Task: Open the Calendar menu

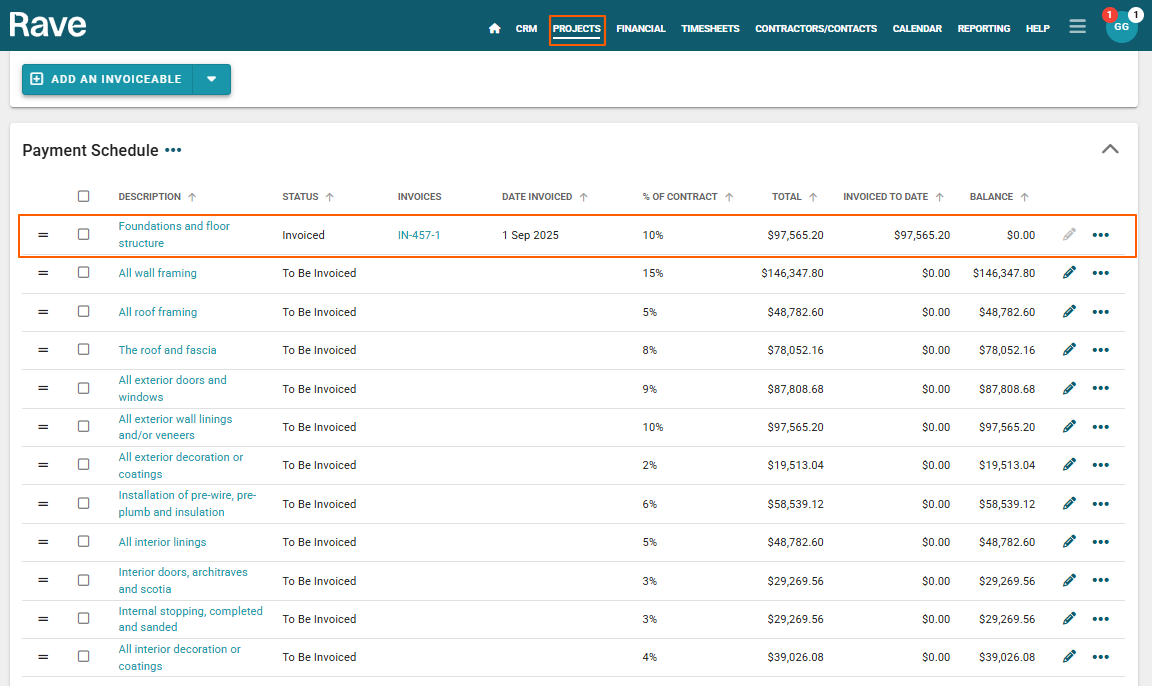Action: point(917,29)
